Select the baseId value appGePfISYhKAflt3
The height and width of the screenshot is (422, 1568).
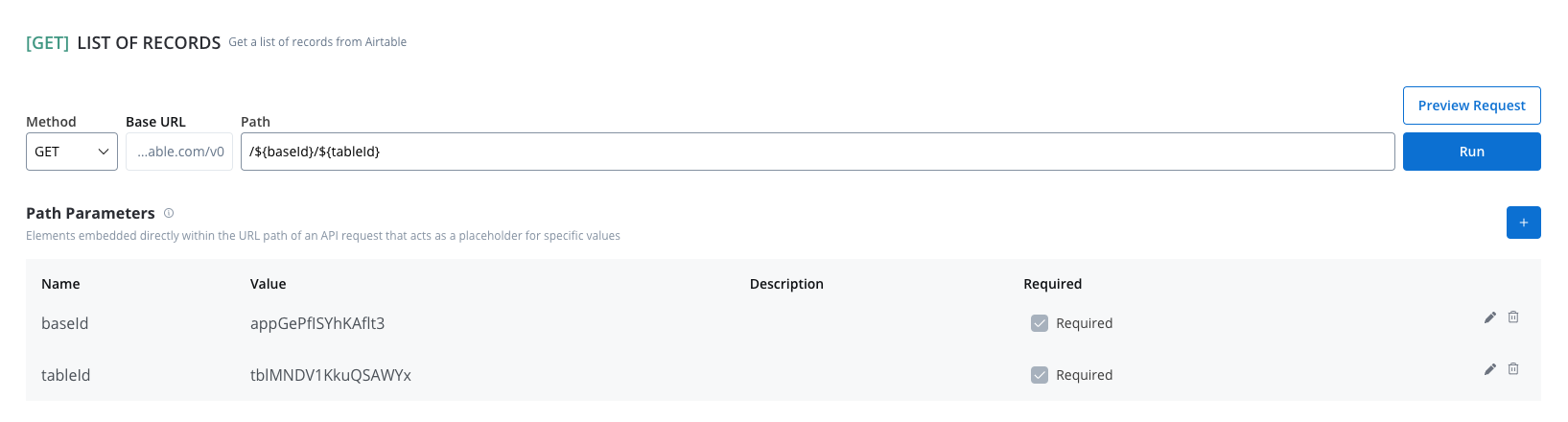(x=317, y=323)
